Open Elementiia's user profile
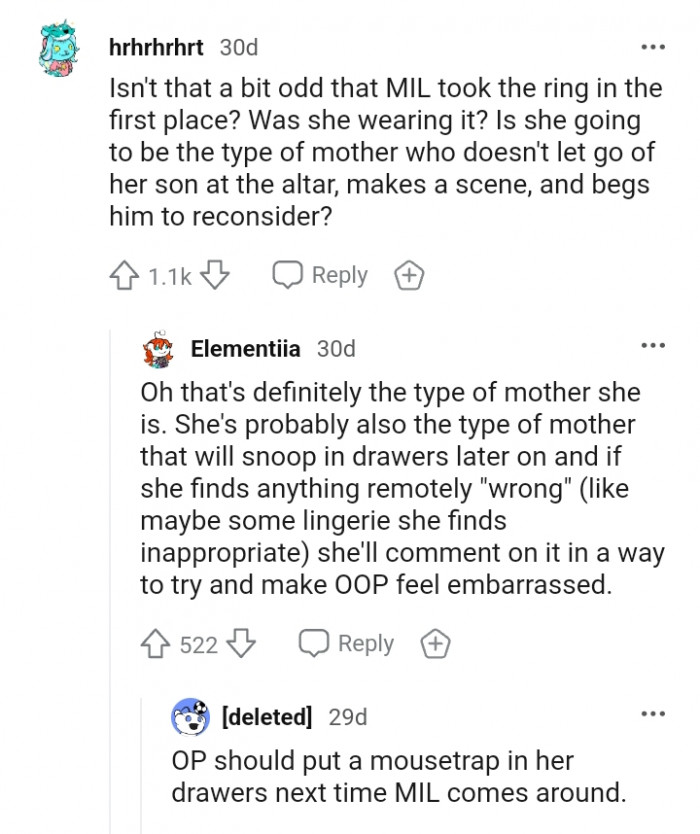The height and width of the screenshot is (834, 700). tap(245, 349)
